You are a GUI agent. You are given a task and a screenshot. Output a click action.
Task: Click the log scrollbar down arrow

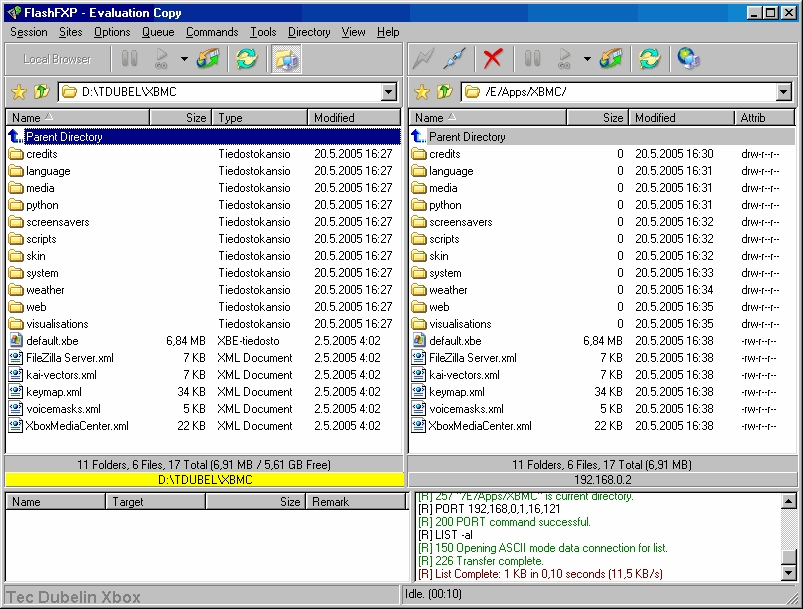pyautogui.click(x=789, y=573)
